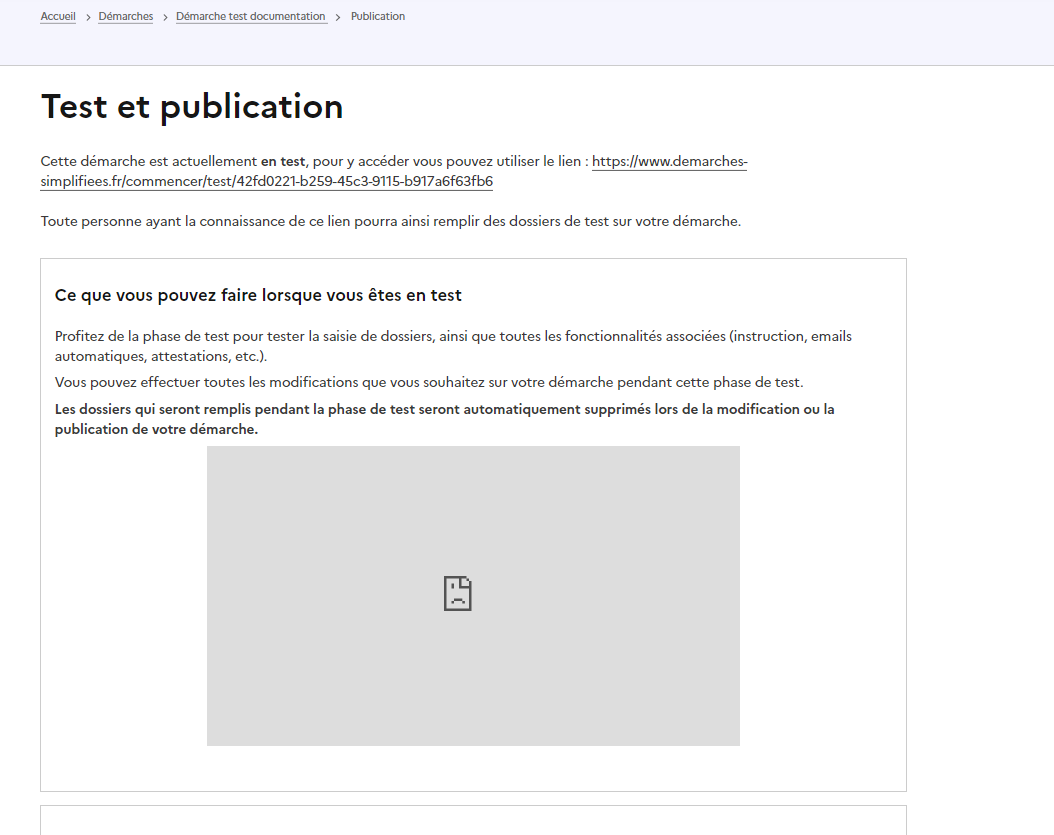1054x835 pixels.
Task: Open the Démarches breadcrumb link
Action: (x=126, y=16)
